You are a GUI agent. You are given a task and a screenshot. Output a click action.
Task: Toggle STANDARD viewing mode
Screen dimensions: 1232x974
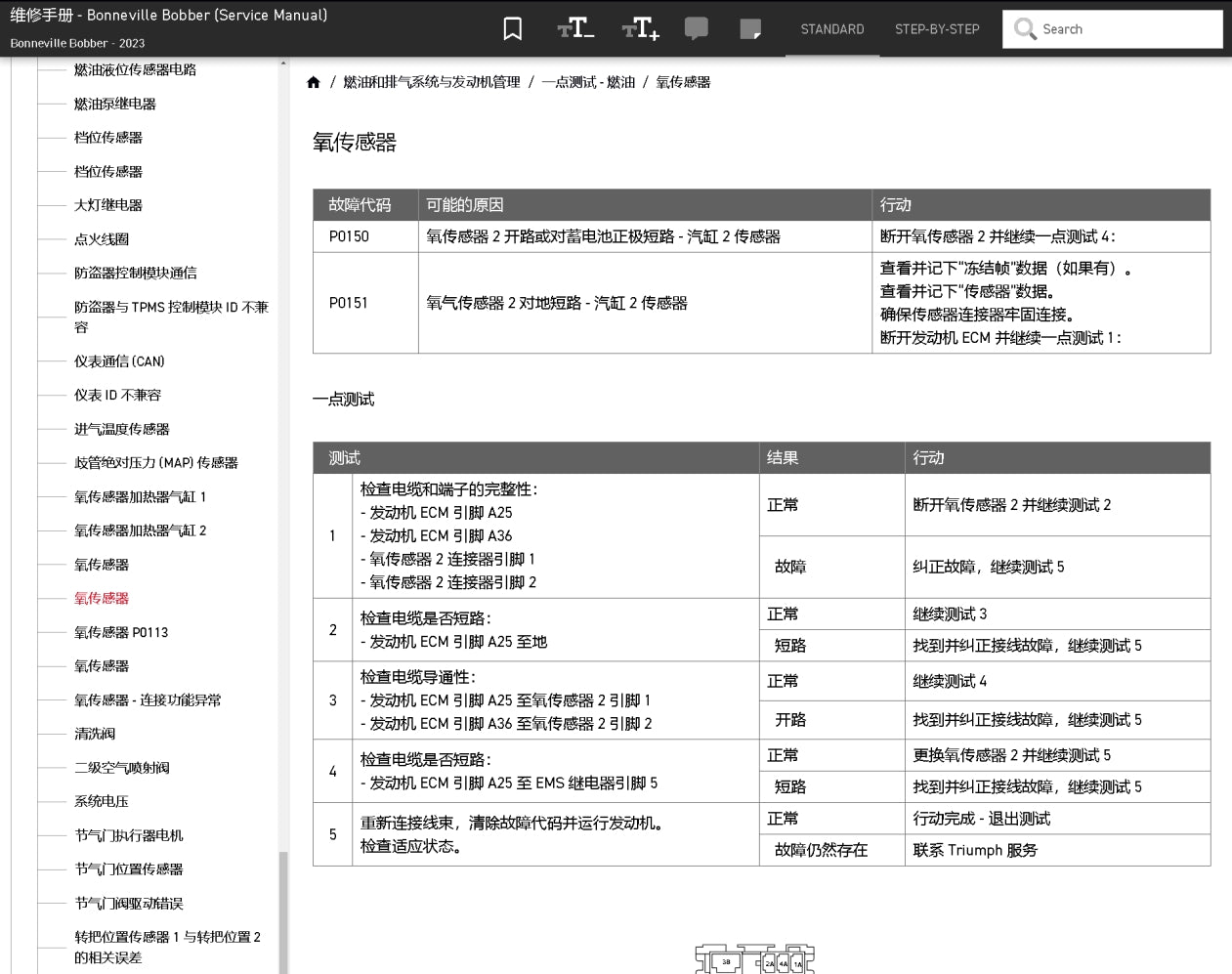coord(831,29)
